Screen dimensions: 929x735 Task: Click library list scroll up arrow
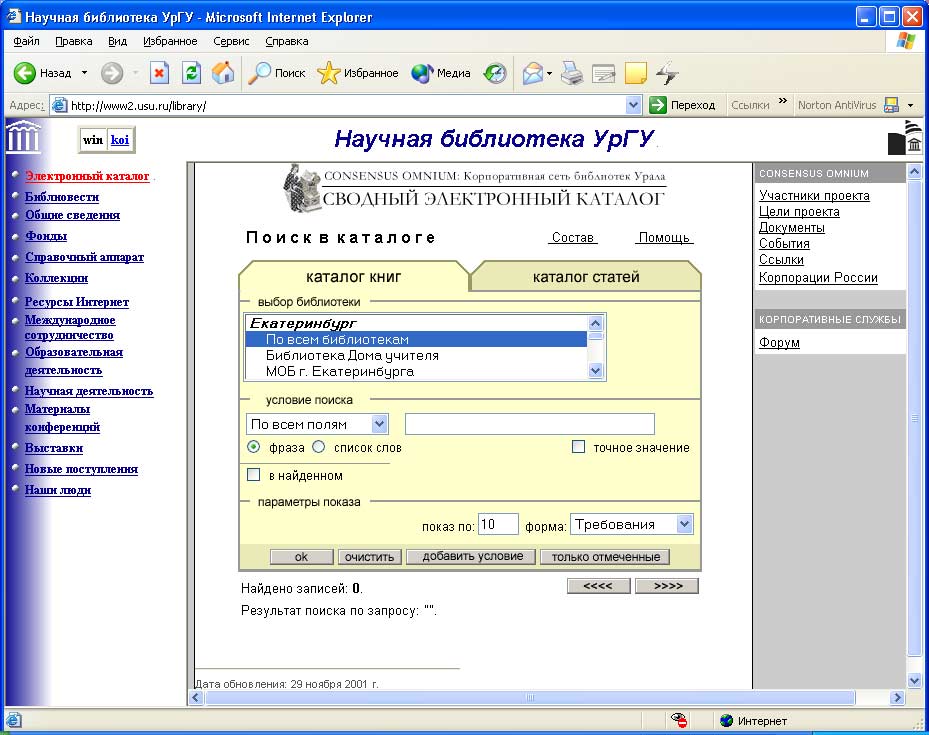[x=595, y=323]
